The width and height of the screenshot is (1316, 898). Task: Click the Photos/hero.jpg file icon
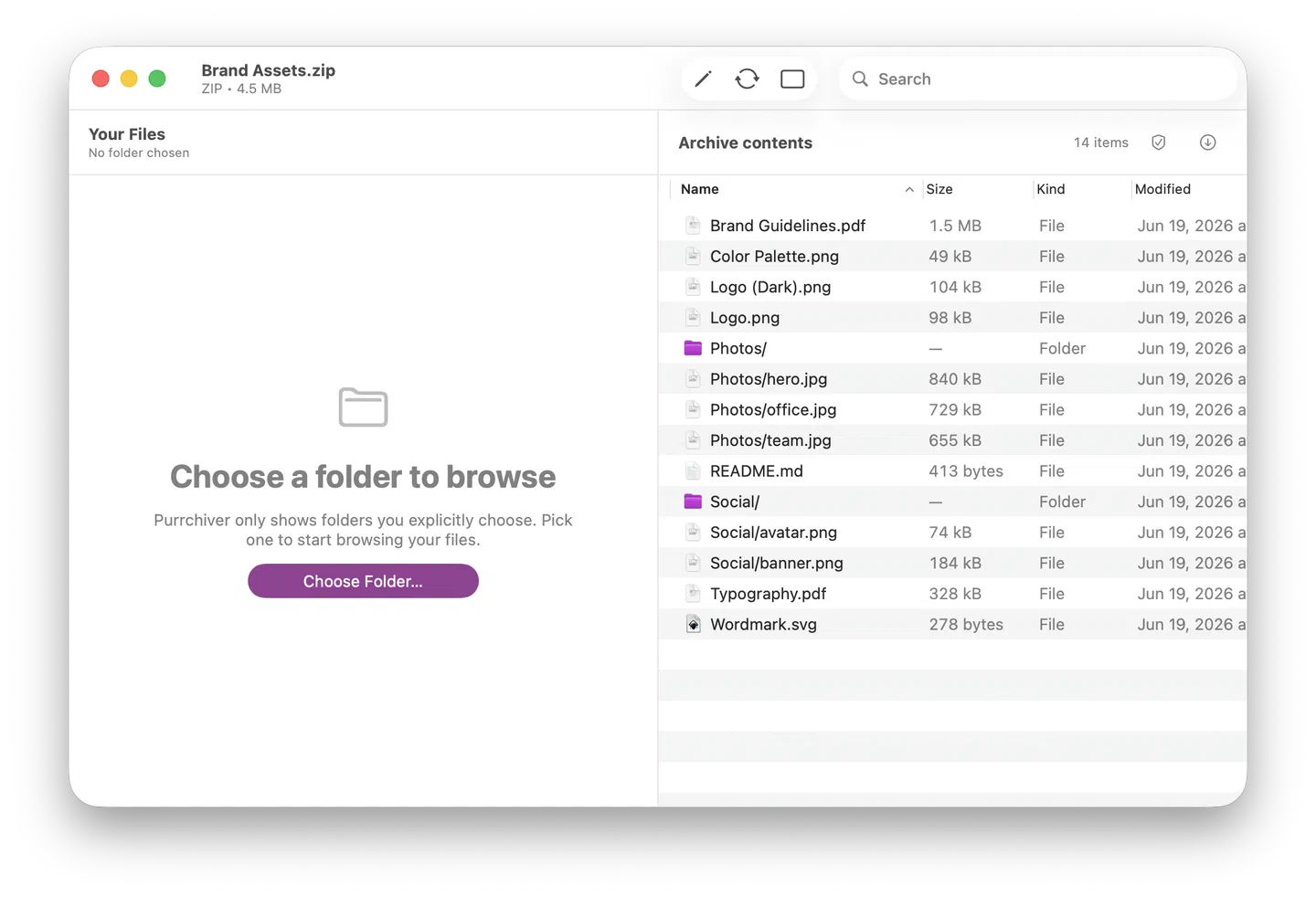pyautogui.click(x=694, y=378)
